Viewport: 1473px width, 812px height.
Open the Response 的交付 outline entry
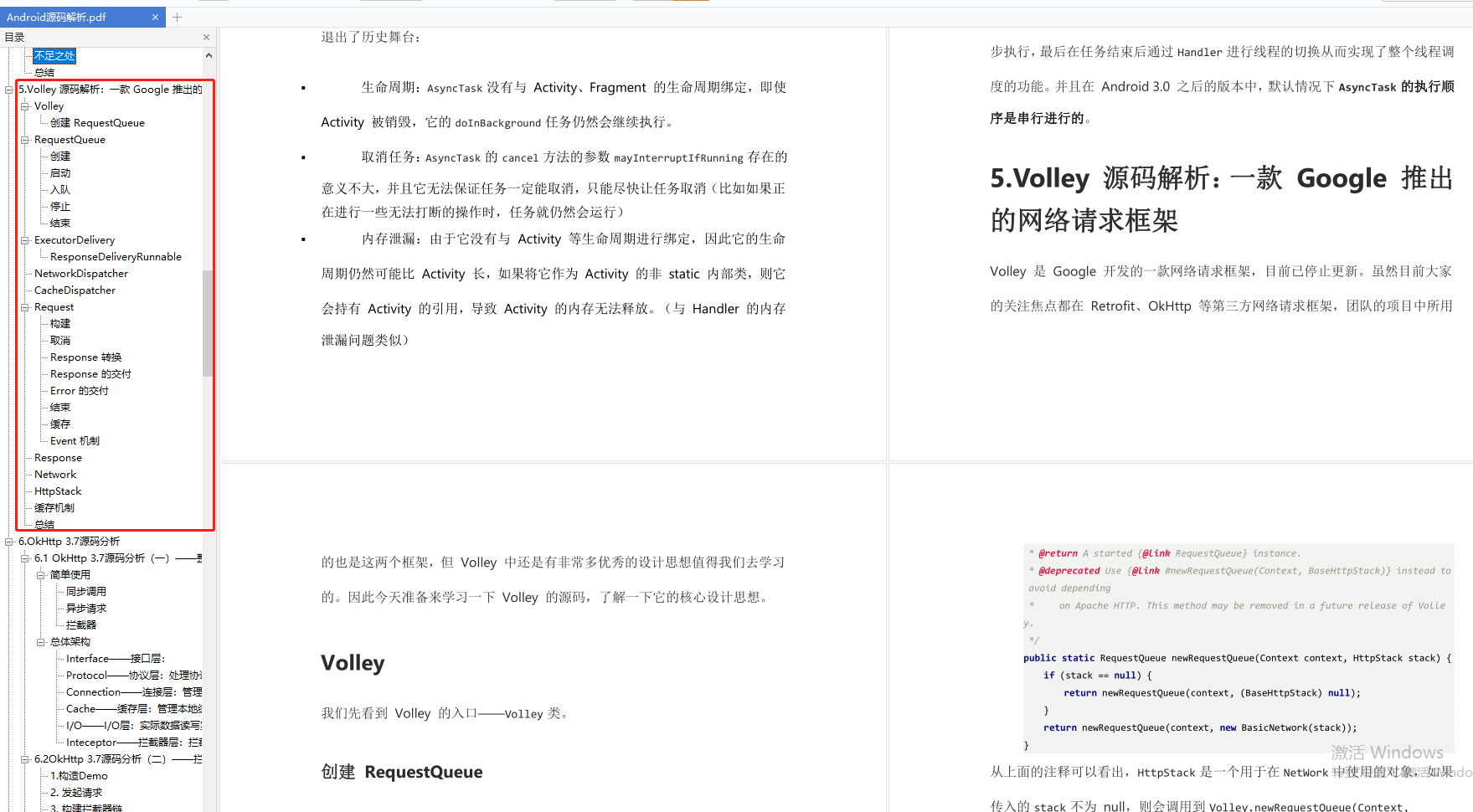pyautogui.click(x=90, y=374)
